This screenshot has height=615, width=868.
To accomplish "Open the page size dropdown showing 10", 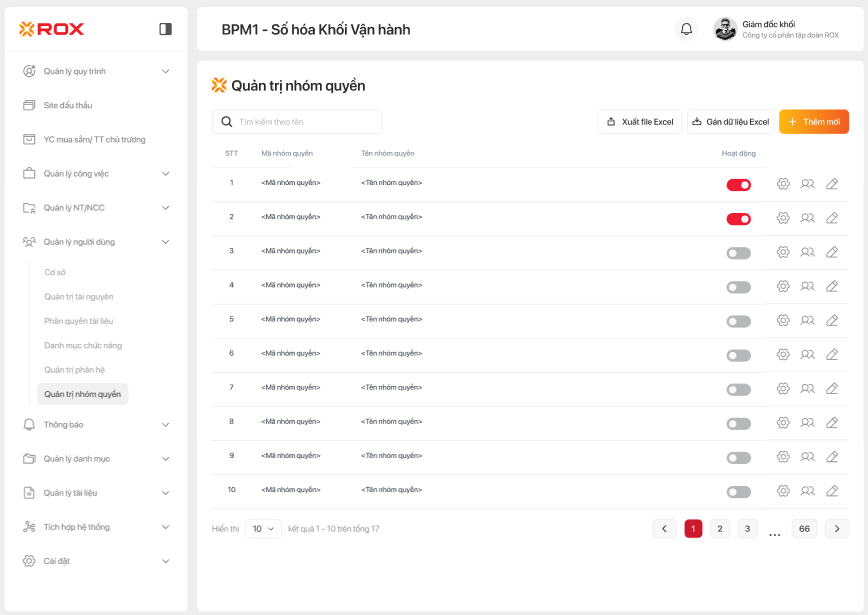I will [264, 529].
